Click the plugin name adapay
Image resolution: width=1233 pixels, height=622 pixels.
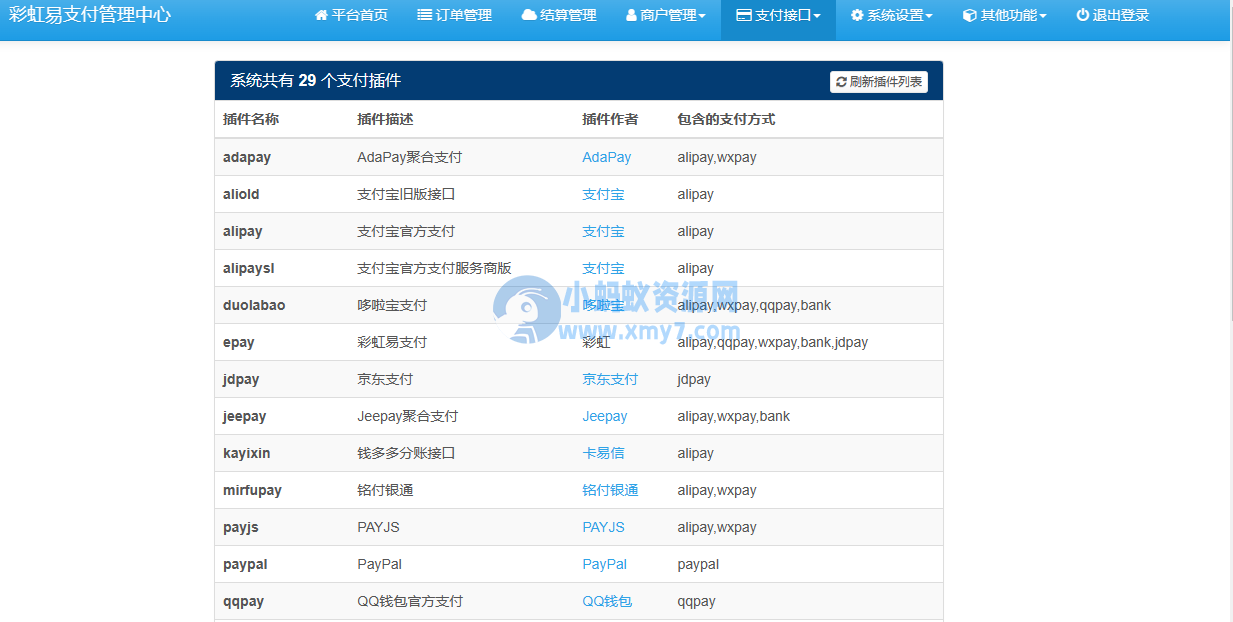(x=247, y=157)
